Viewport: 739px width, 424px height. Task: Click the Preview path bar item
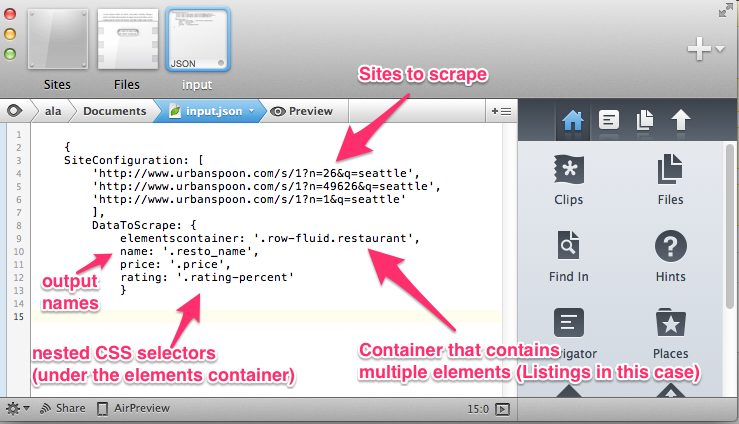pyautogui.click(x=302, y=111)
